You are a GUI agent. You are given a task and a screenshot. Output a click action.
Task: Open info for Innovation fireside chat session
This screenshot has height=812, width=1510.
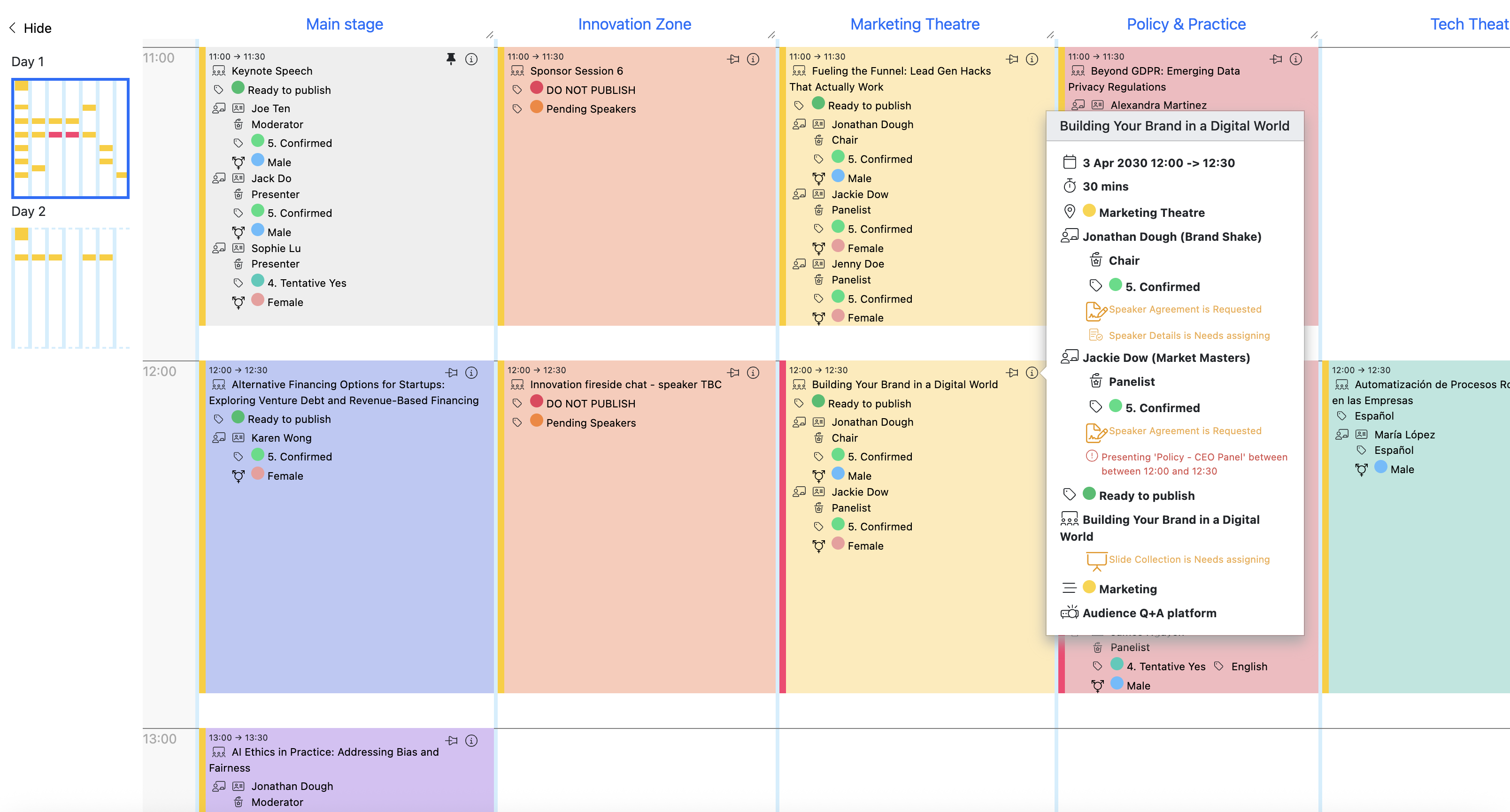(x=753, y=373)
